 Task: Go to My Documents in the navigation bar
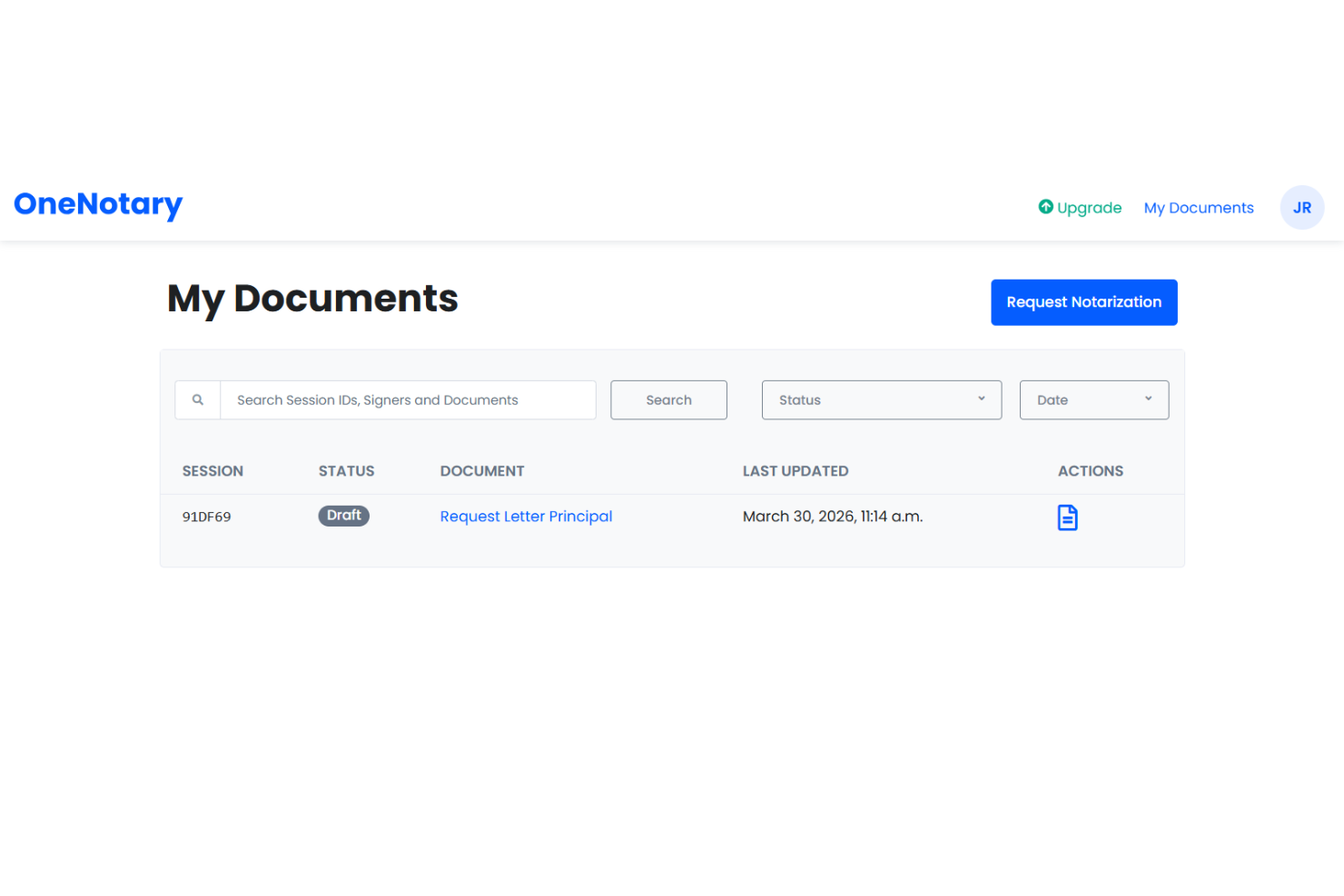pyautogui.click(x=1198, y=207)
